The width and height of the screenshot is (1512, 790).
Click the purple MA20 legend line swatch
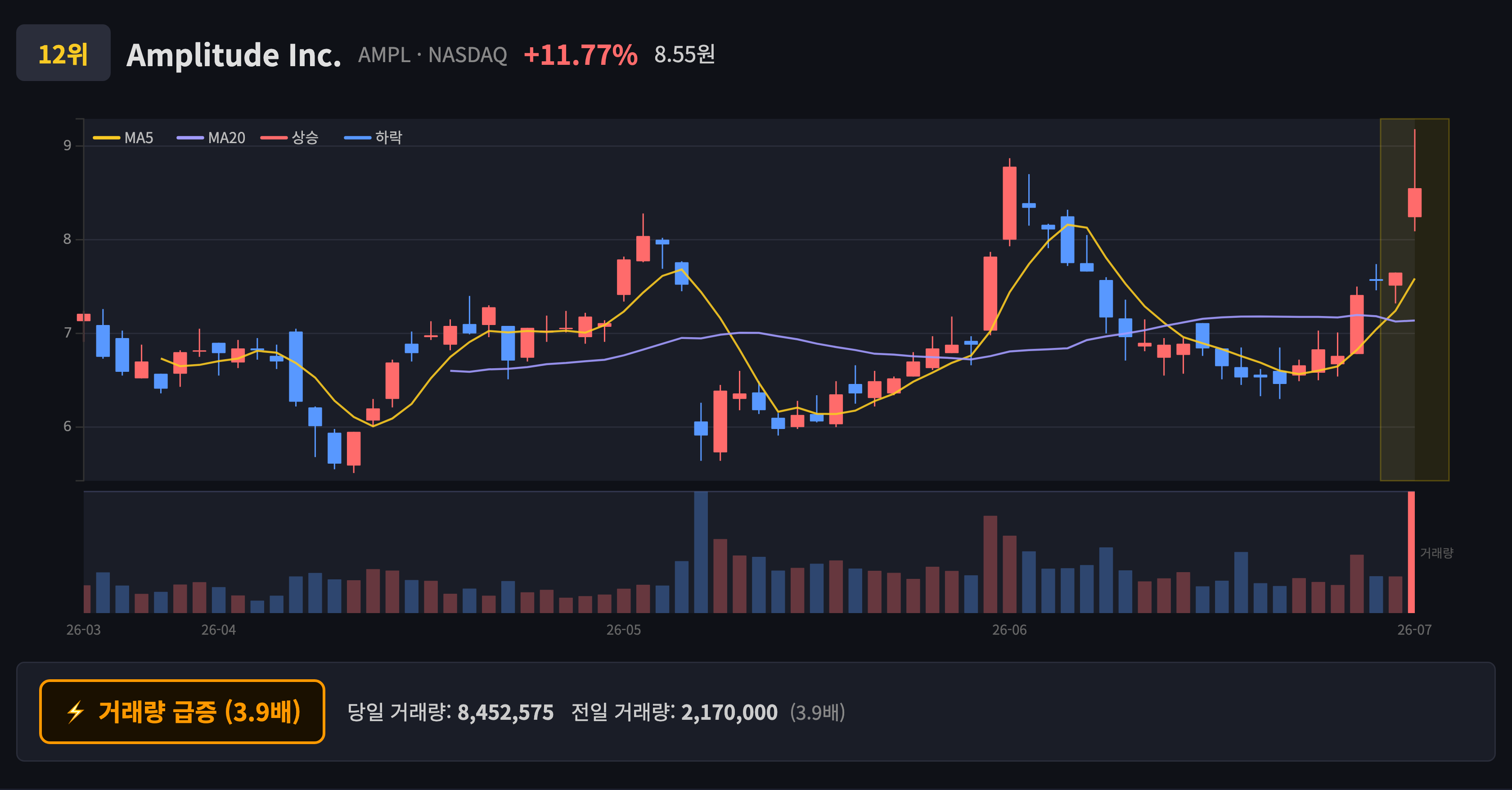pos(190,138)
